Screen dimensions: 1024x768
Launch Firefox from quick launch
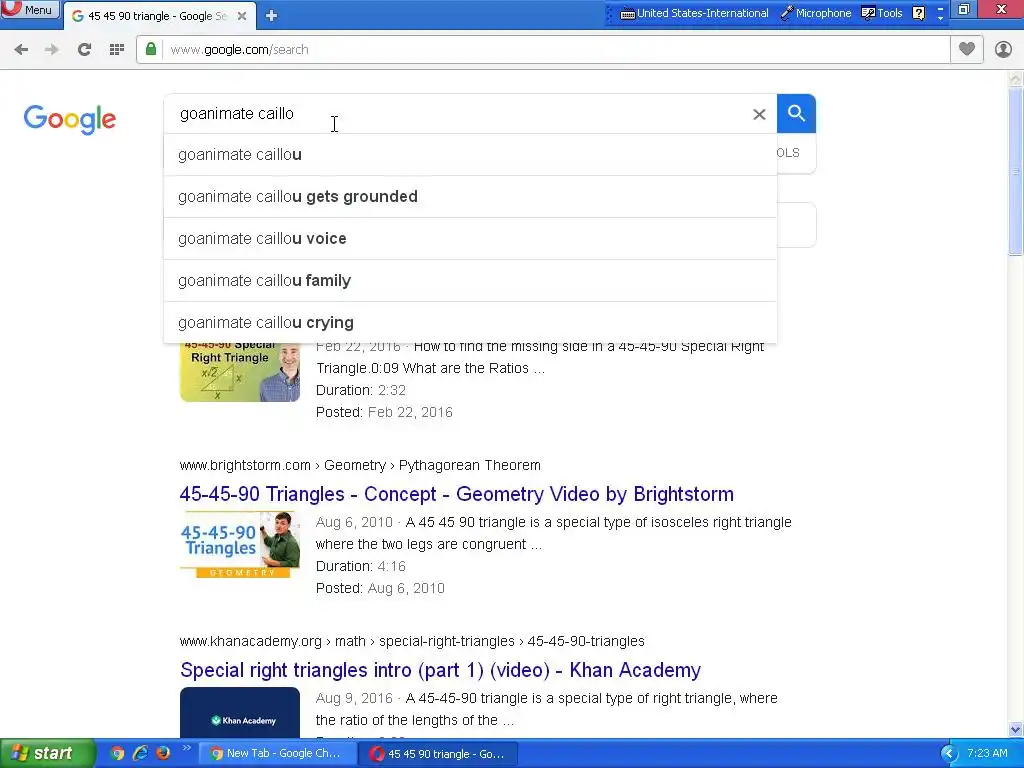(x=163, y=754)
